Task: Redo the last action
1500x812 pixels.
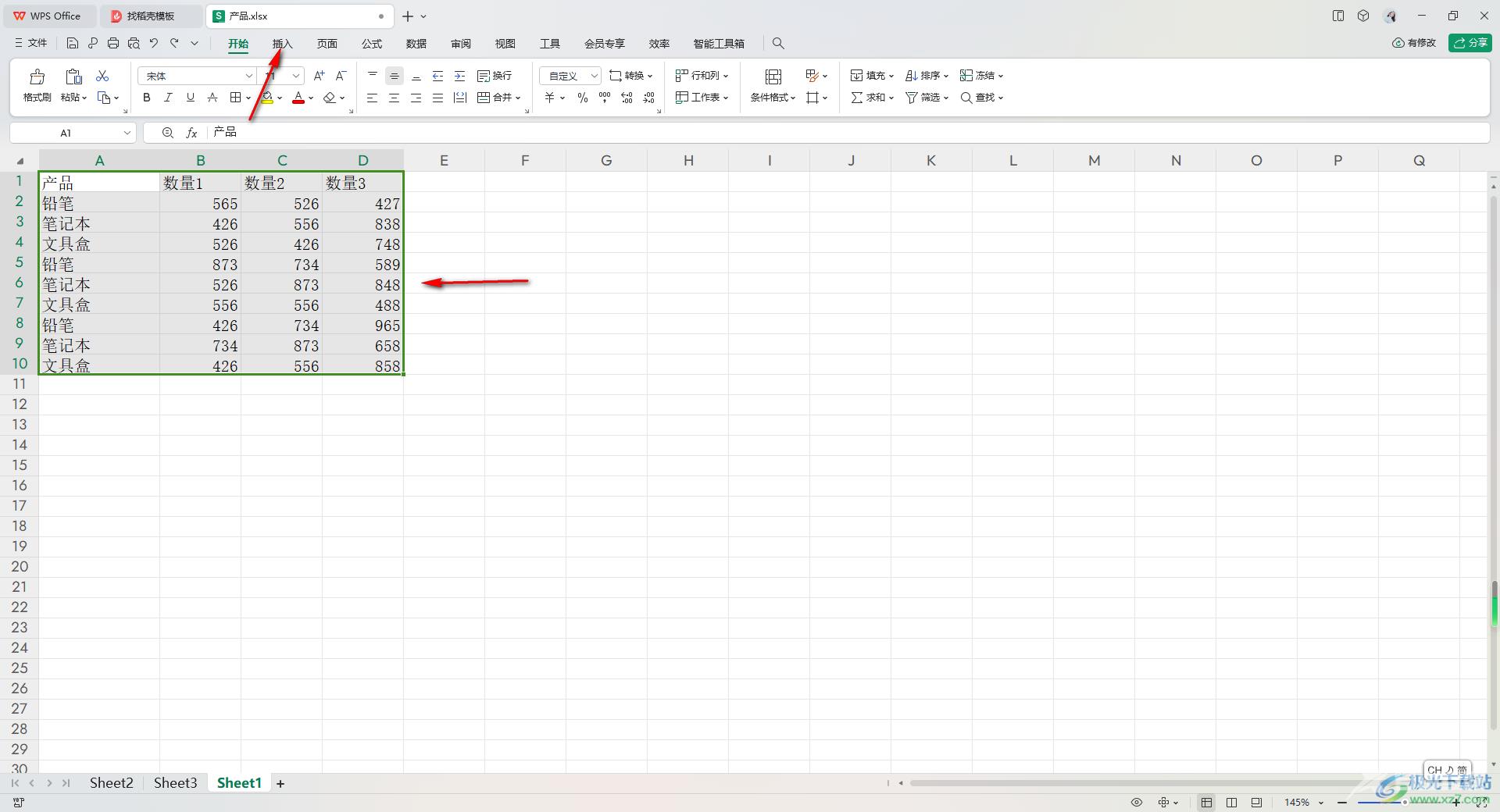Action: point(174,44)
